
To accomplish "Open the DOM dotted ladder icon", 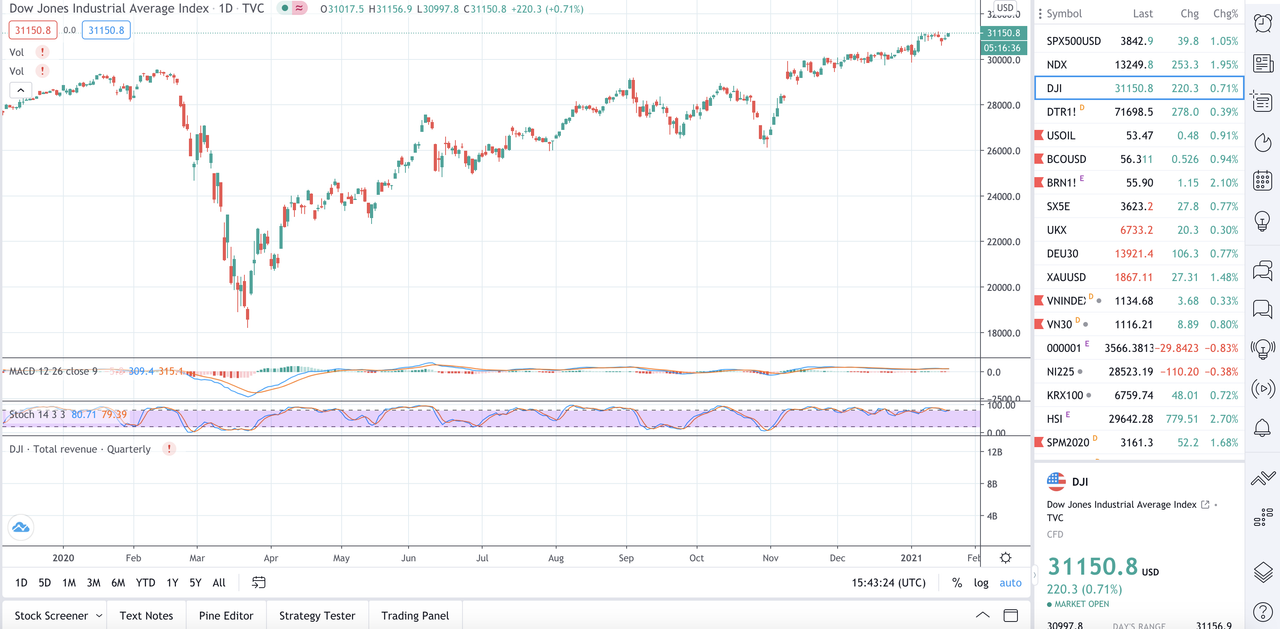I will point(1262,517).
